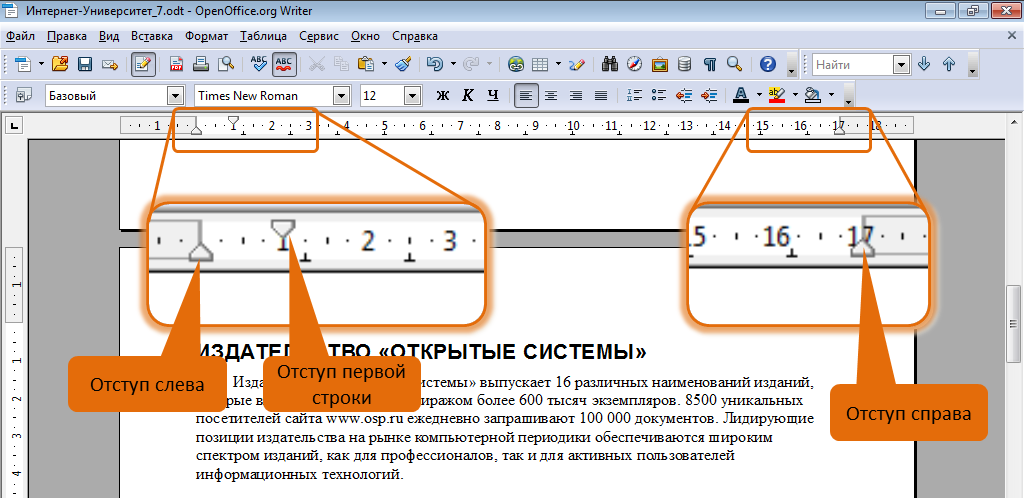Click inside the Найти search field
Viewport: 1024px width, 498px height.
[x=854, y=64]
